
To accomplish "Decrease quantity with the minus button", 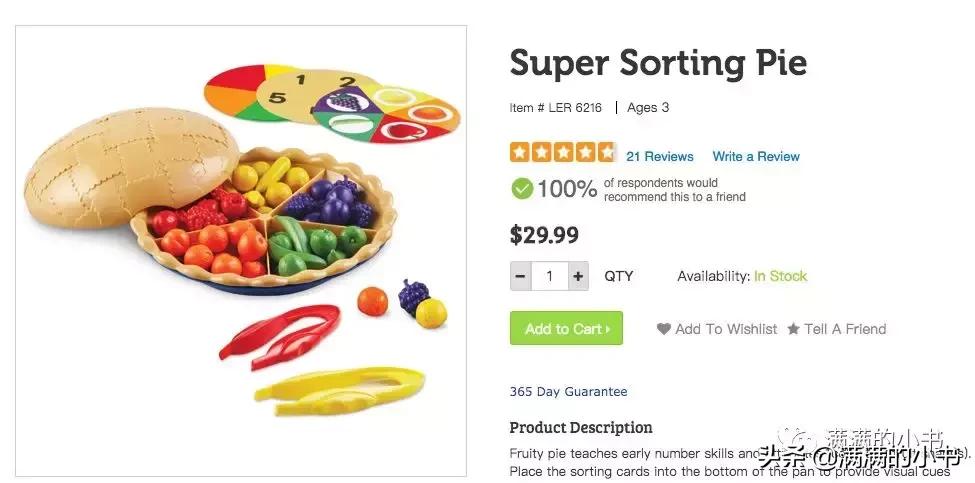I will 520,276.
